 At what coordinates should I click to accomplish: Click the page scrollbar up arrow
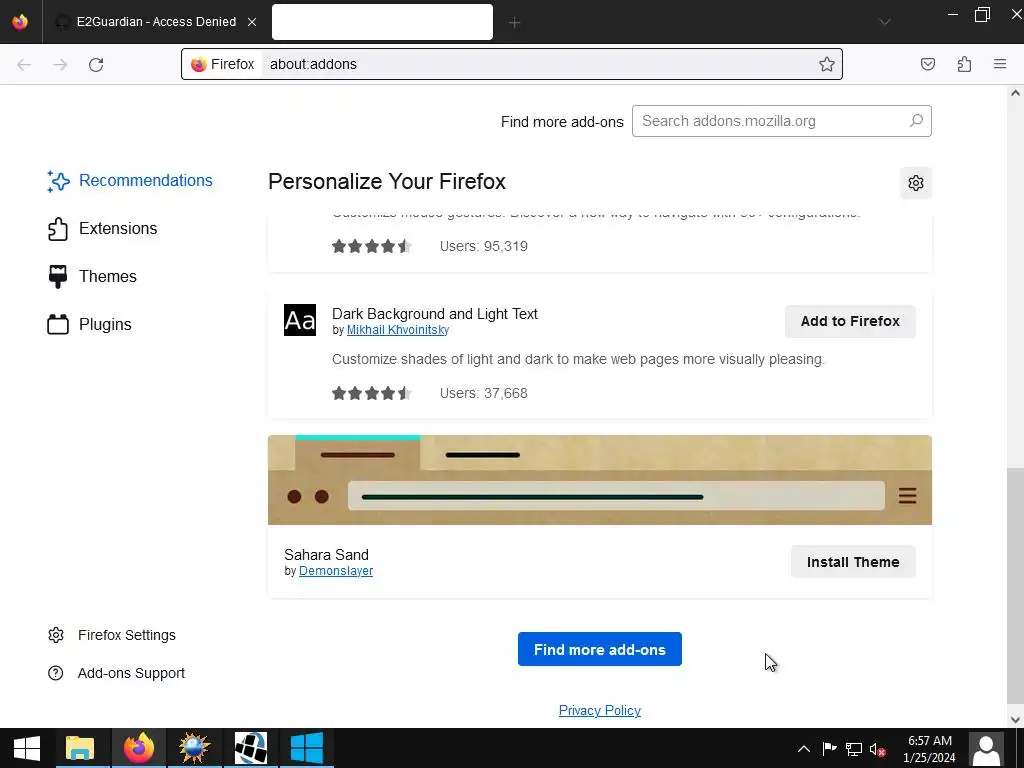(1015, 93)
